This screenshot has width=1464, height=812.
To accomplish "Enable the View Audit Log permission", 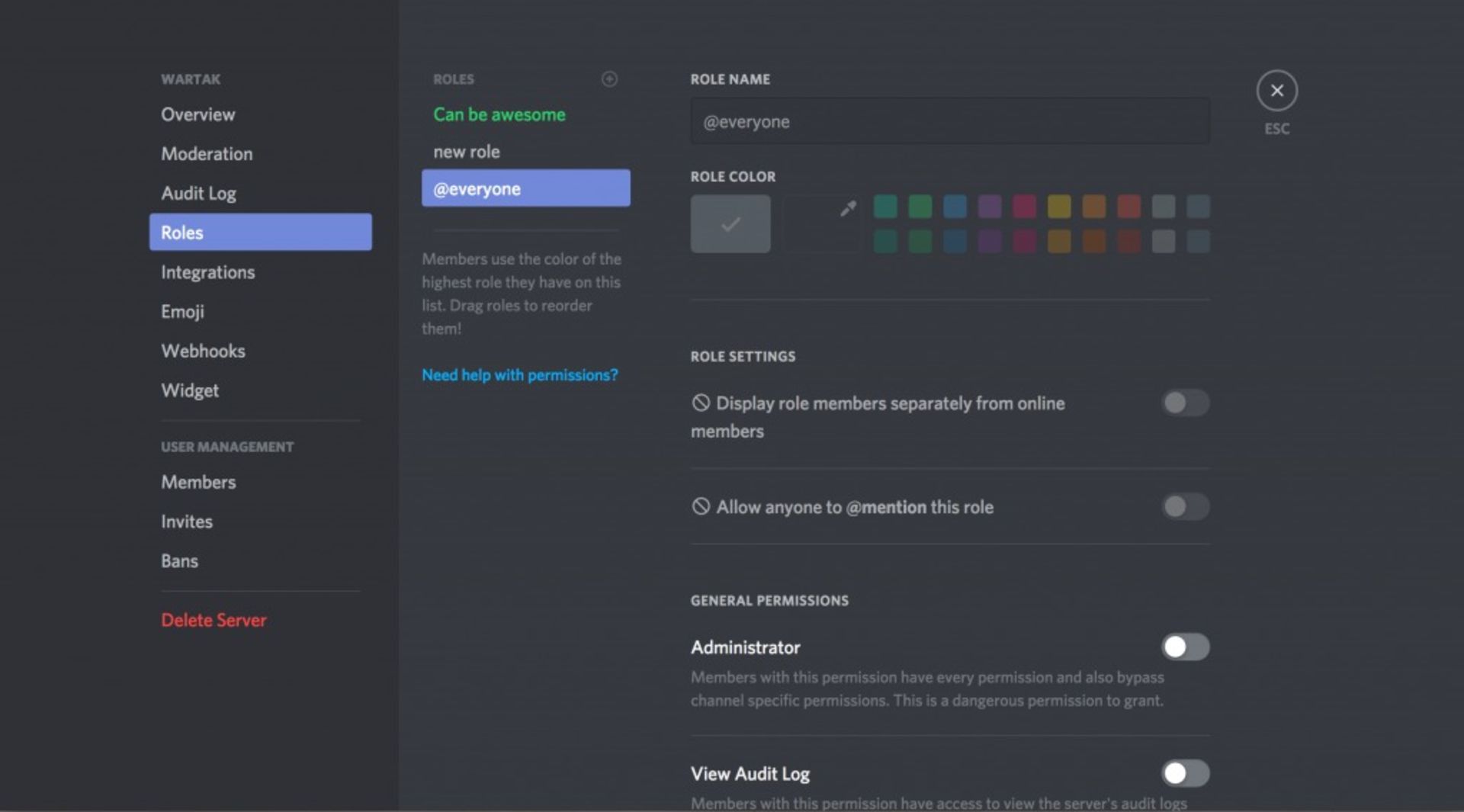I will point(1185,773).
